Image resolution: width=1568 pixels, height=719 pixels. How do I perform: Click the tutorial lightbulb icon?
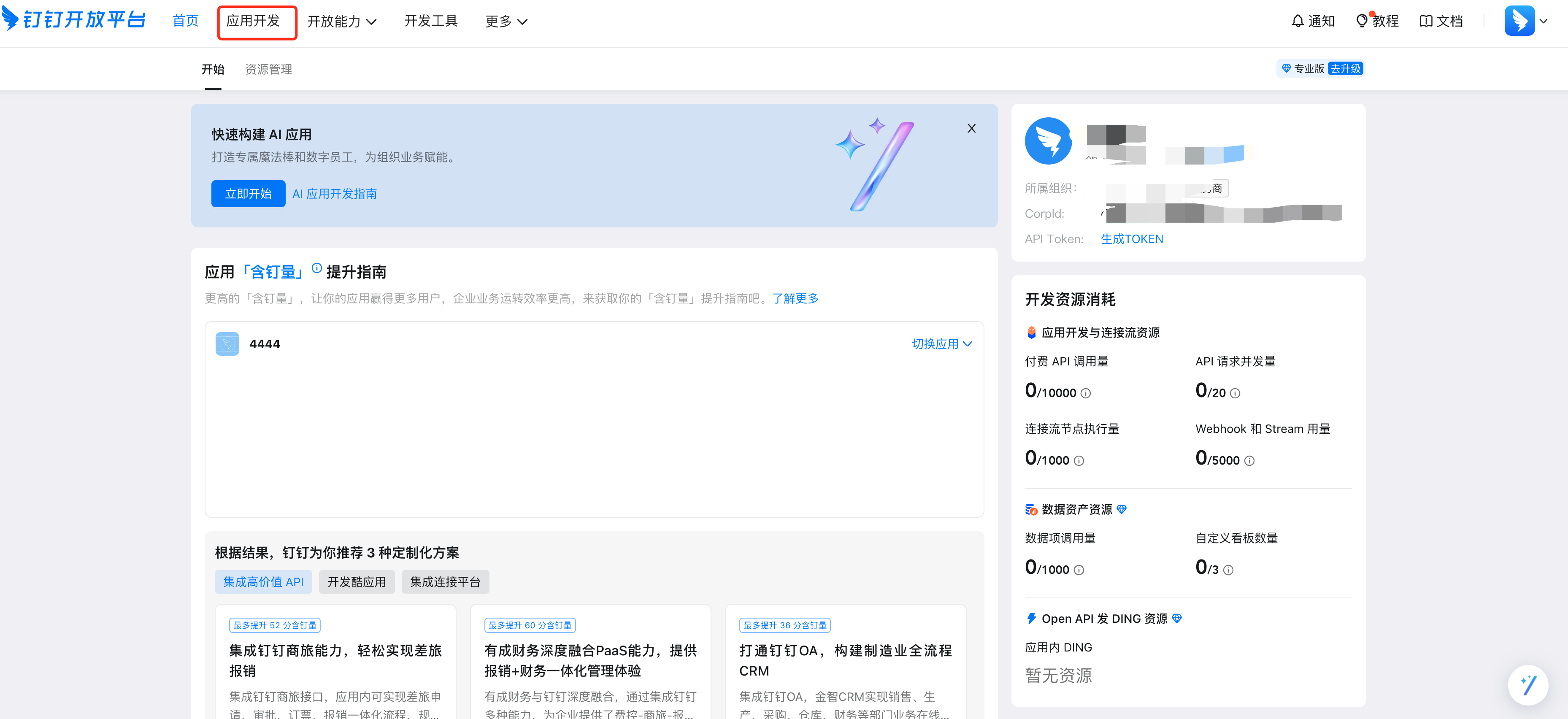[1362, 21]
